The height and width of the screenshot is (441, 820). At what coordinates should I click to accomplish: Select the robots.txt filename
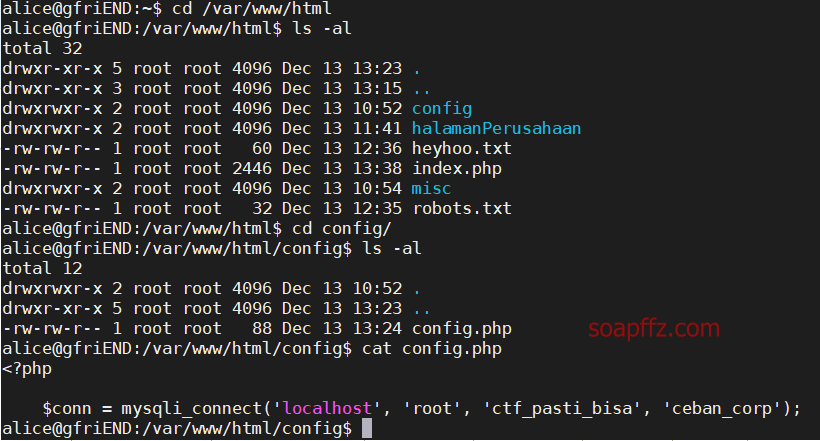[462, 208]
